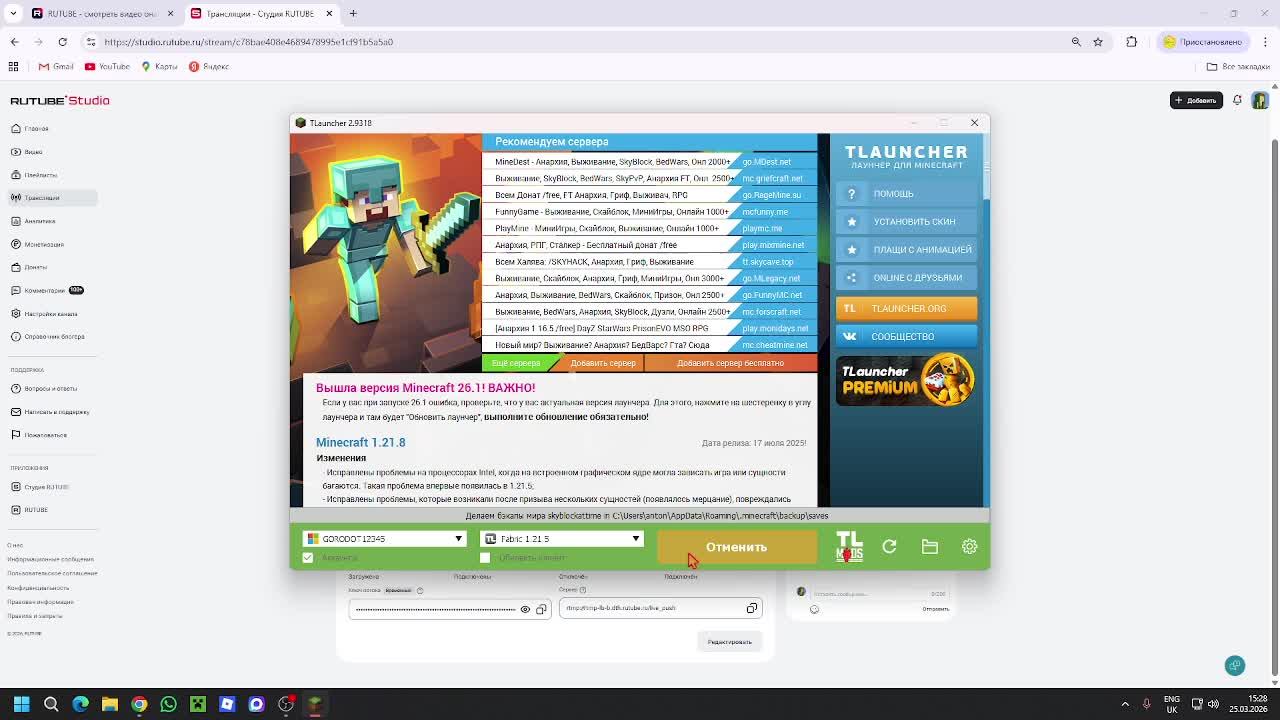Open Online с друзьями entry
Screen dimensions: 1280x720
coord(906,278)
